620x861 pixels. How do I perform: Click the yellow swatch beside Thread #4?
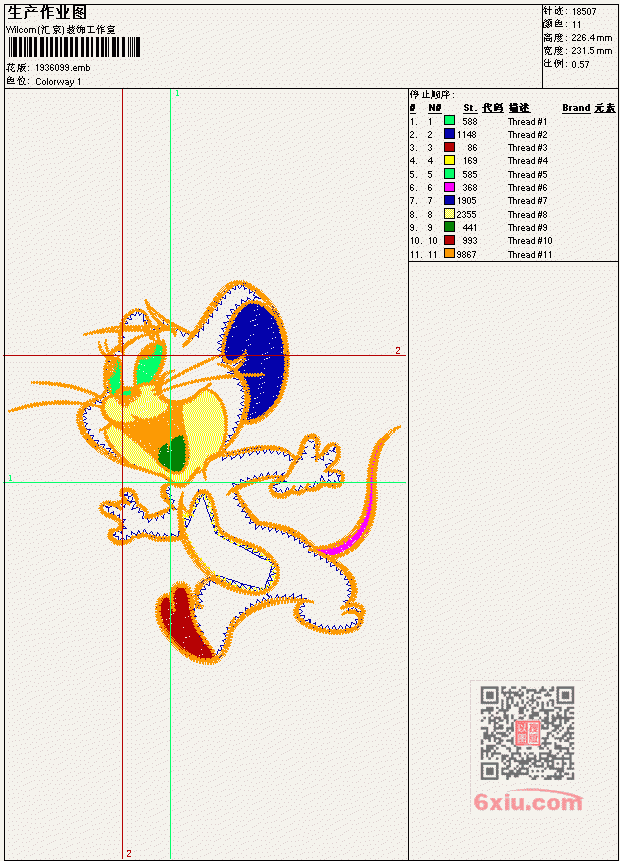click(449, 160)
